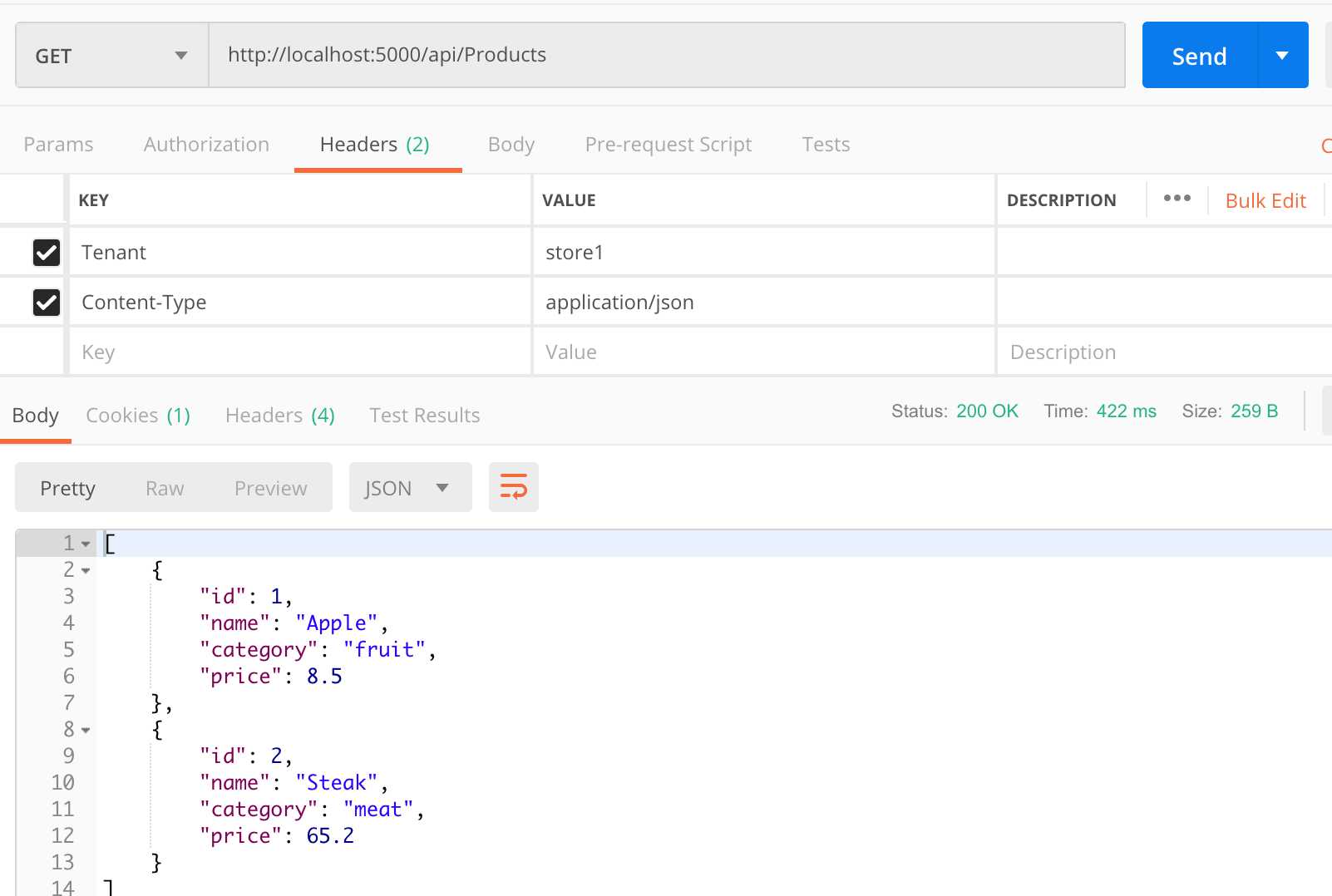Screen dimensions: 1332x896
Task: Open the Cookies (1) response tab
Action: 138,415
